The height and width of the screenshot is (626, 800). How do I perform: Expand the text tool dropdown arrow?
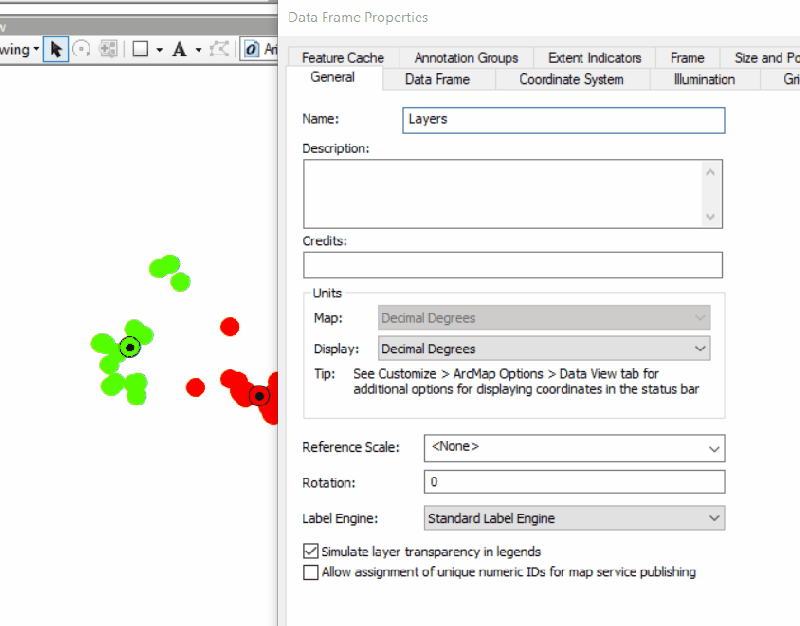[x=199, y=48]
